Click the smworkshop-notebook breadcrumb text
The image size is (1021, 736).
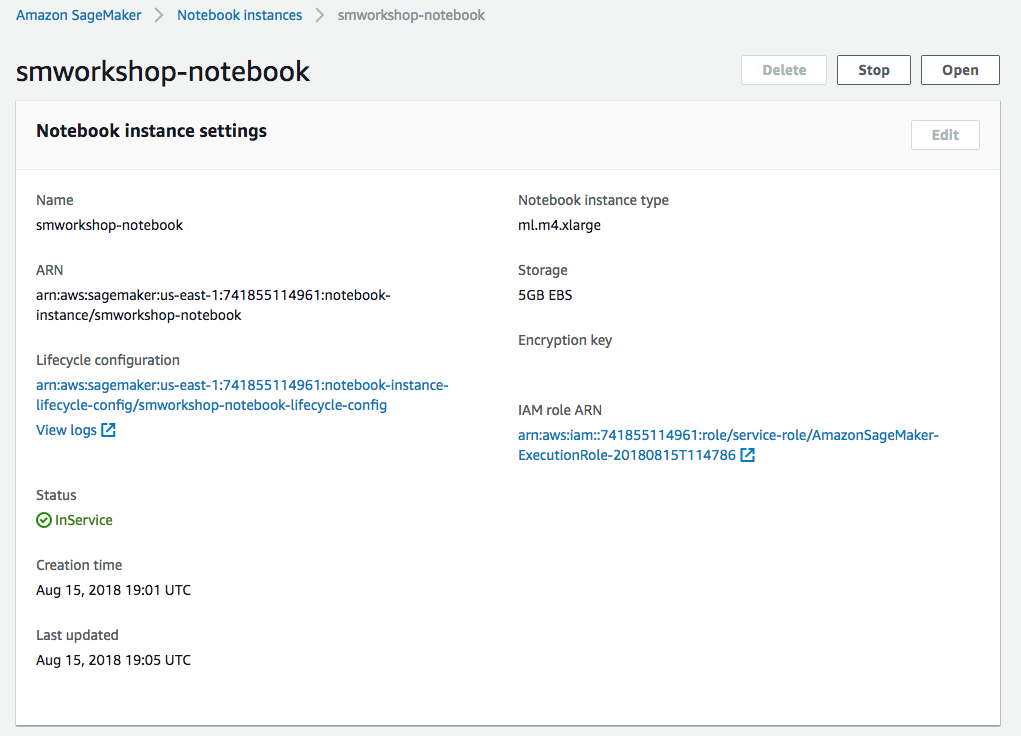[x=411, y=15]
